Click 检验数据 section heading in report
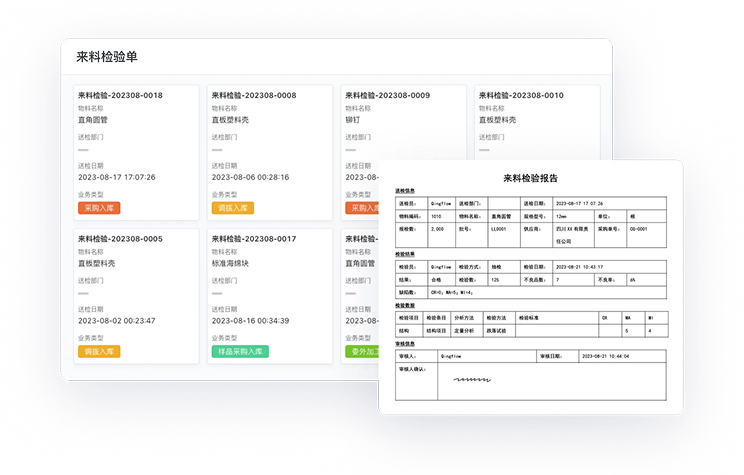 pyautogui.click(x=405, y=305)
